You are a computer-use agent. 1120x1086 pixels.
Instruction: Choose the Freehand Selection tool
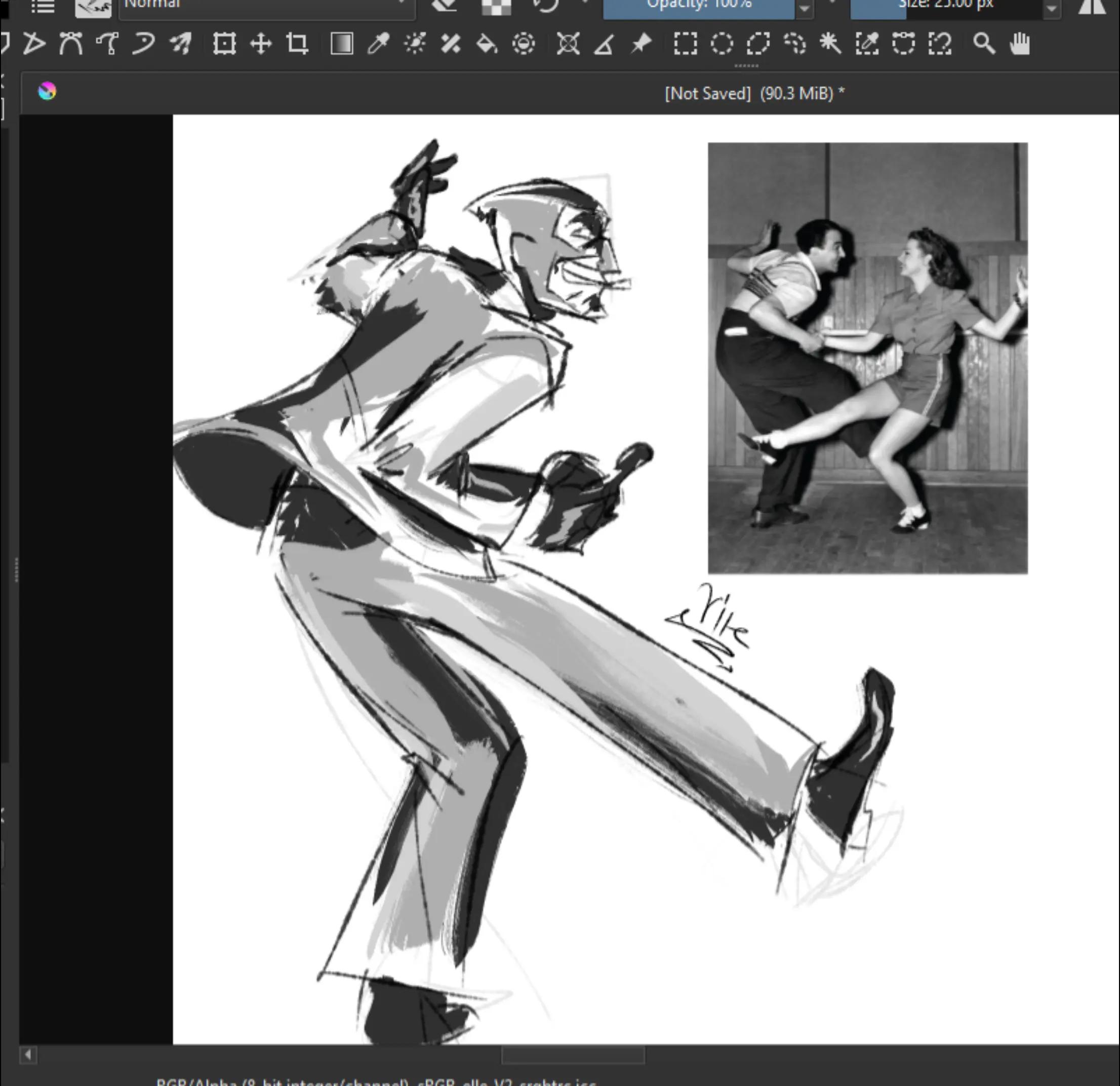click(794, 44)
